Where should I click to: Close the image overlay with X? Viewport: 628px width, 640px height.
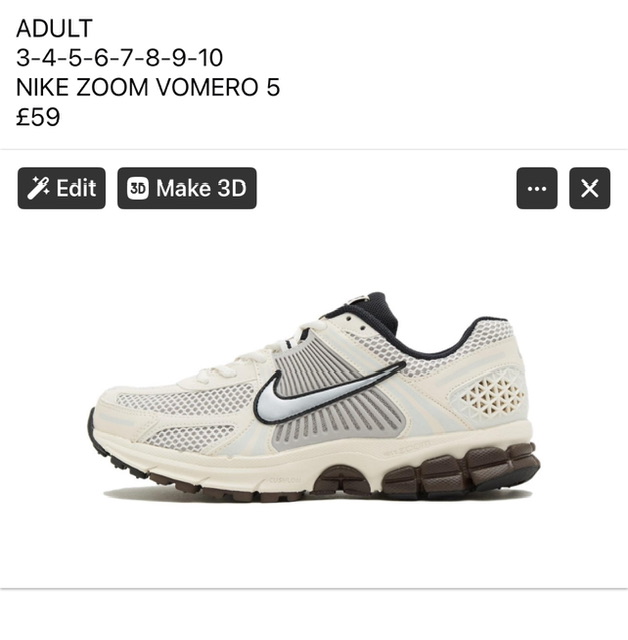[x=590, y=188]
